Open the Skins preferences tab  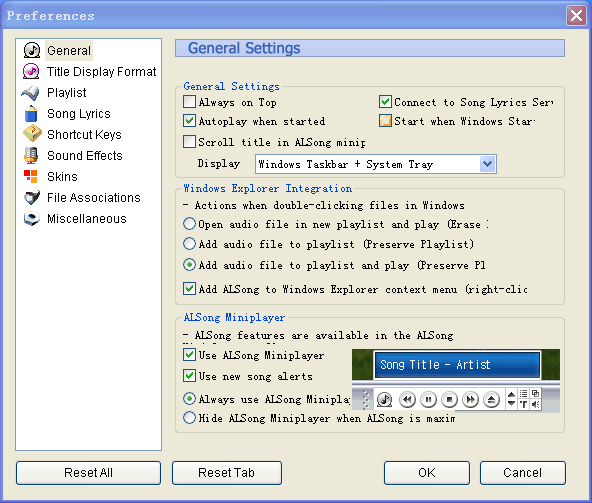[62, 177]
